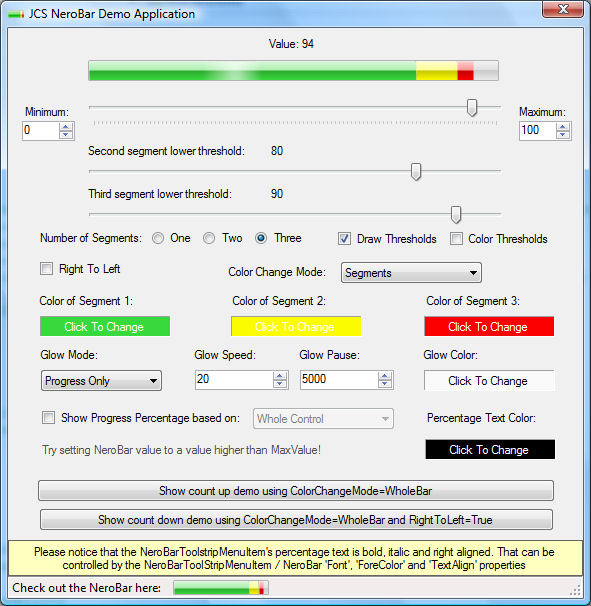The height and width of the screenshot is (606, 591).
Task: Open the Glow Mode dropdown
Action: click(101, 381)
